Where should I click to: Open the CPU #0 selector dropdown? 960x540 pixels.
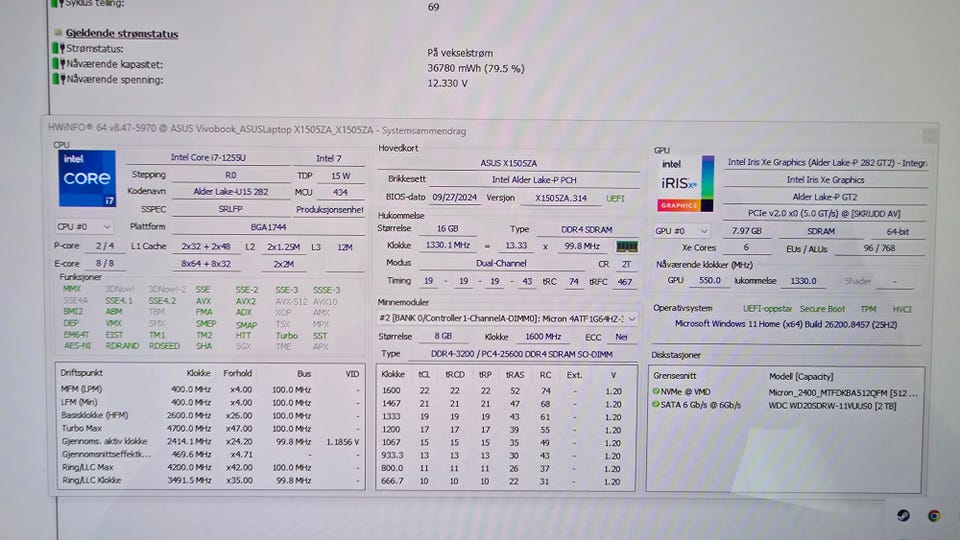tap(84, 227)
